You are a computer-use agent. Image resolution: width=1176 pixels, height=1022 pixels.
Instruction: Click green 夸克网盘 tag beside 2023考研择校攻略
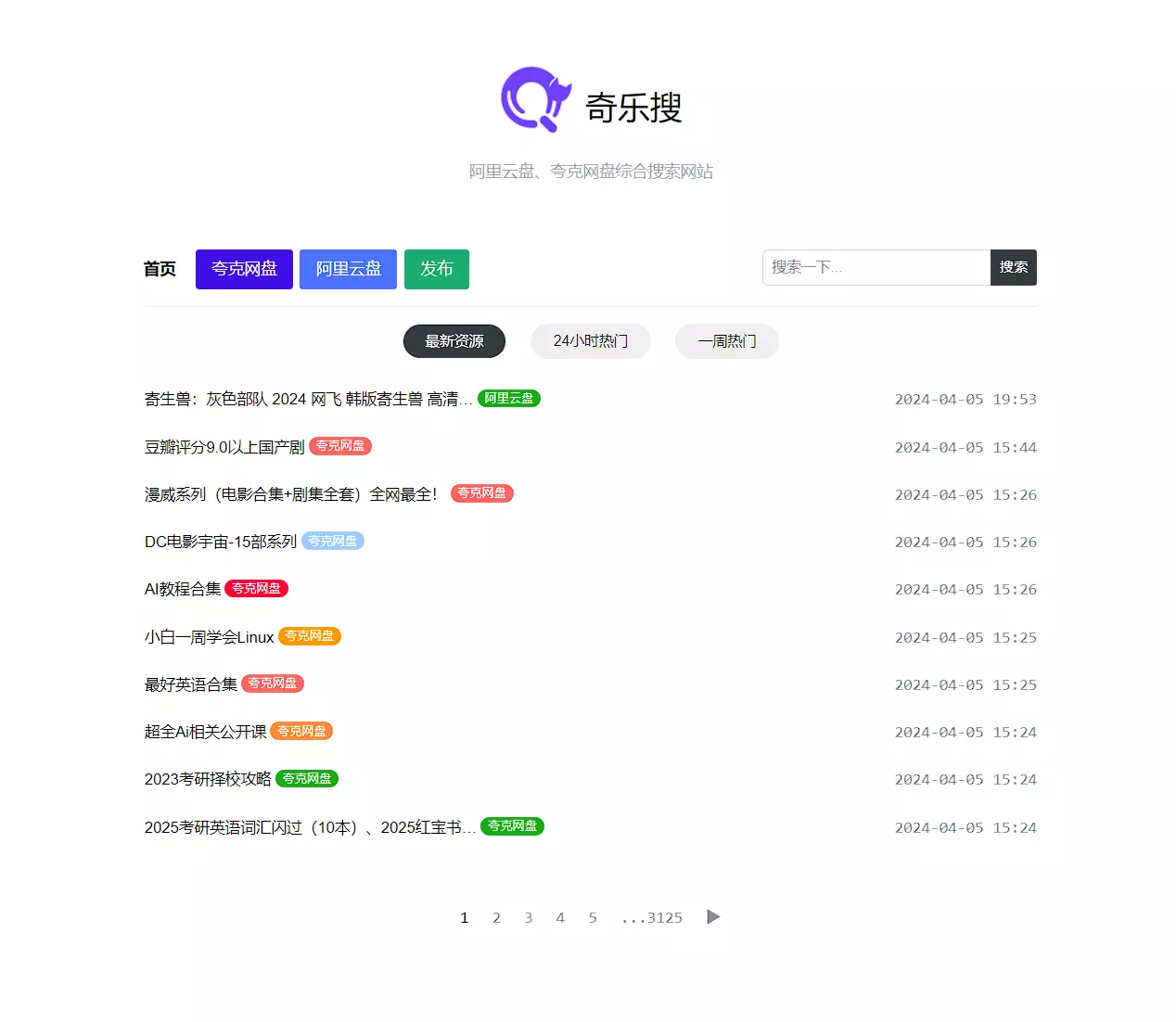(307, 779)
